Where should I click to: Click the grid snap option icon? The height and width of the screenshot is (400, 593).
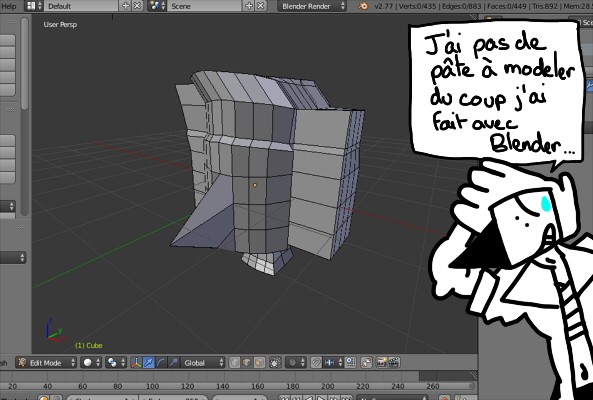(x=351, y=363)
